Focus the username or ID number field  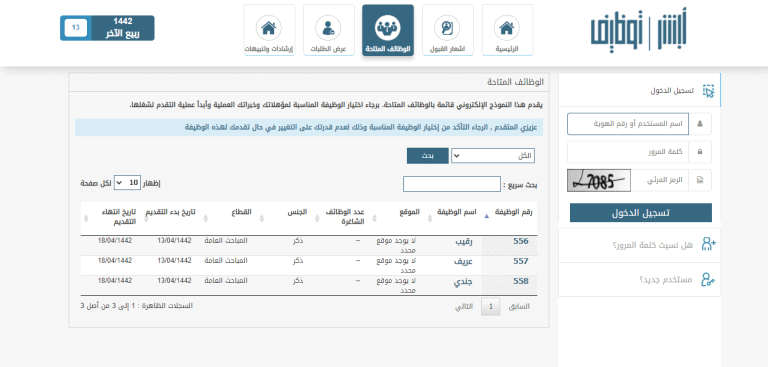[x=628, y=124]
